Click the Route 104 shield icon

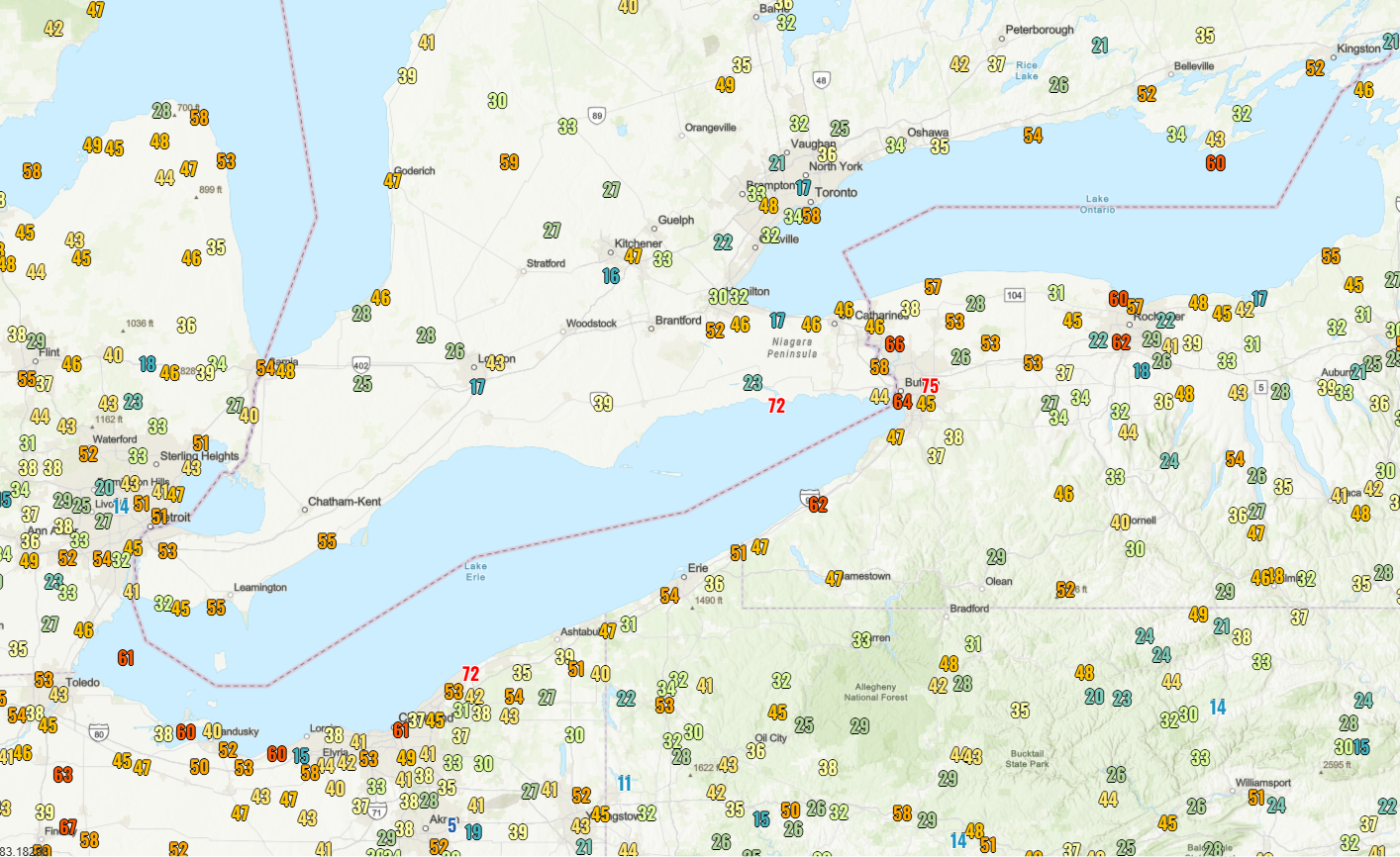click(x=1014, y=295)
